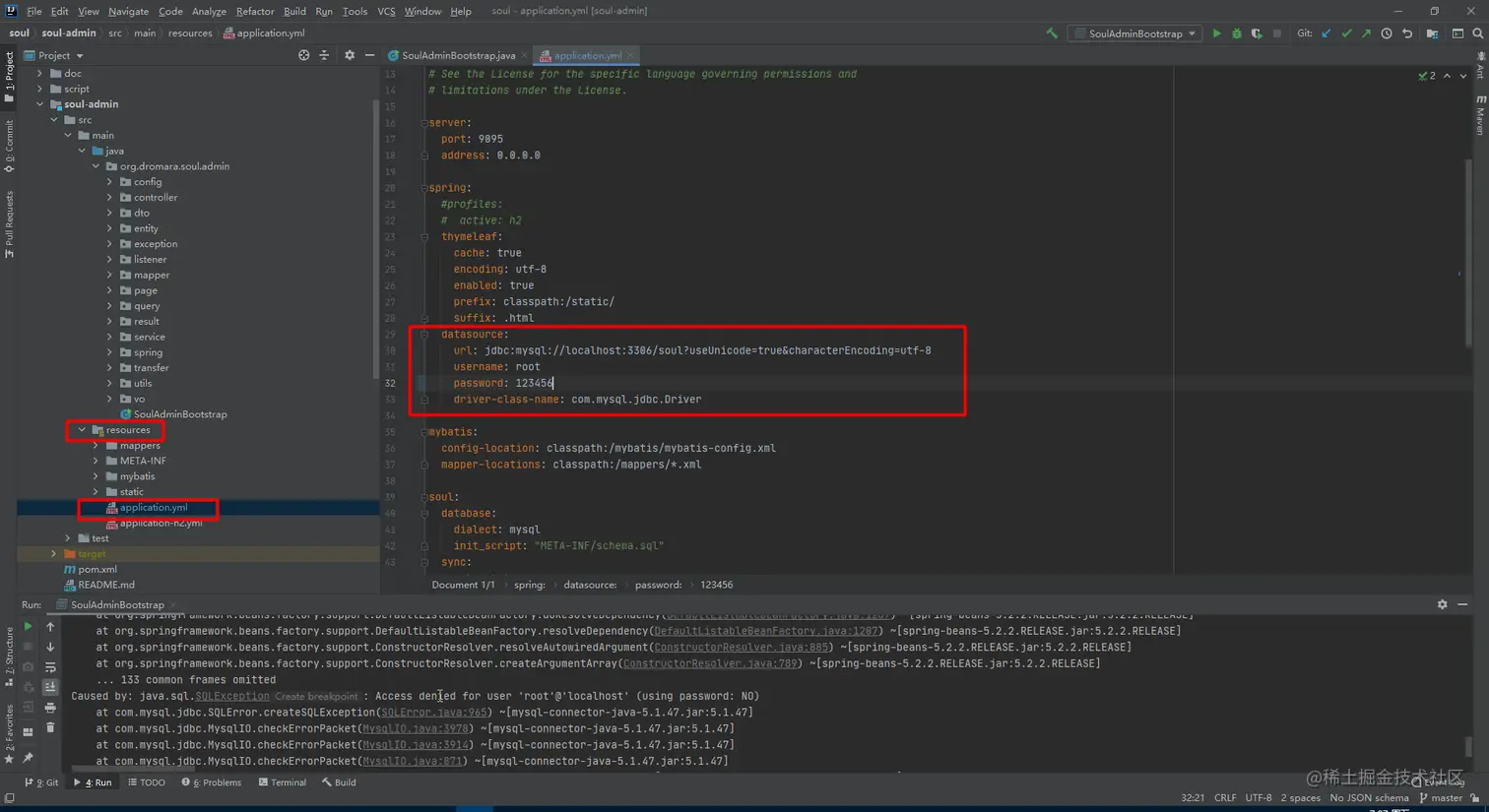Toggle scroll to end in Run console
This screenshot has height=812, width=1489.
[50, 687]
